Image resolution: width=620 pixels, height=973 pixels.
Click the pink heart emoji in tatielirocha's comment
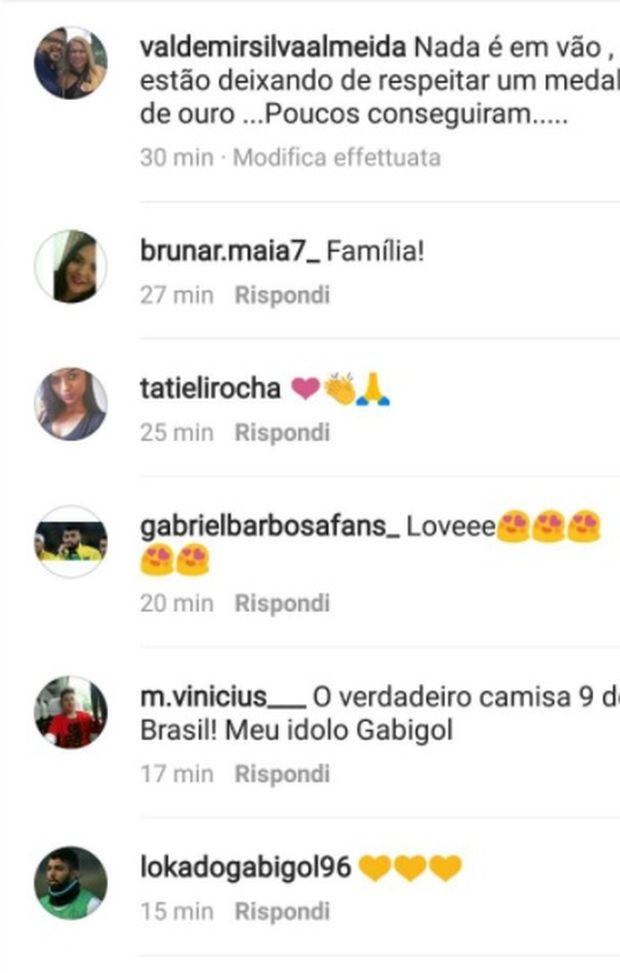point(305,389)
